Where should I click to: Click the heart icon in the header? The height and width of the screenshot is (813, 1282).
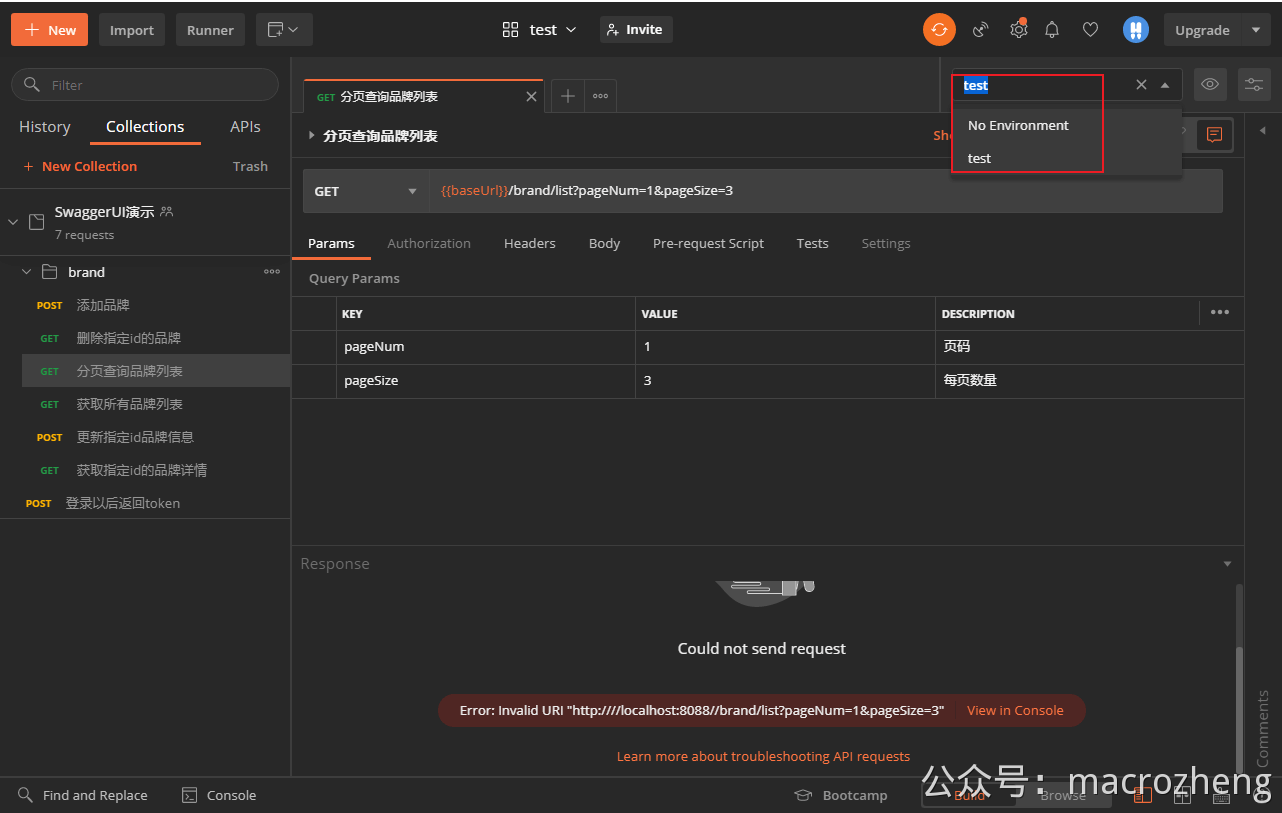coord(1091,30)
